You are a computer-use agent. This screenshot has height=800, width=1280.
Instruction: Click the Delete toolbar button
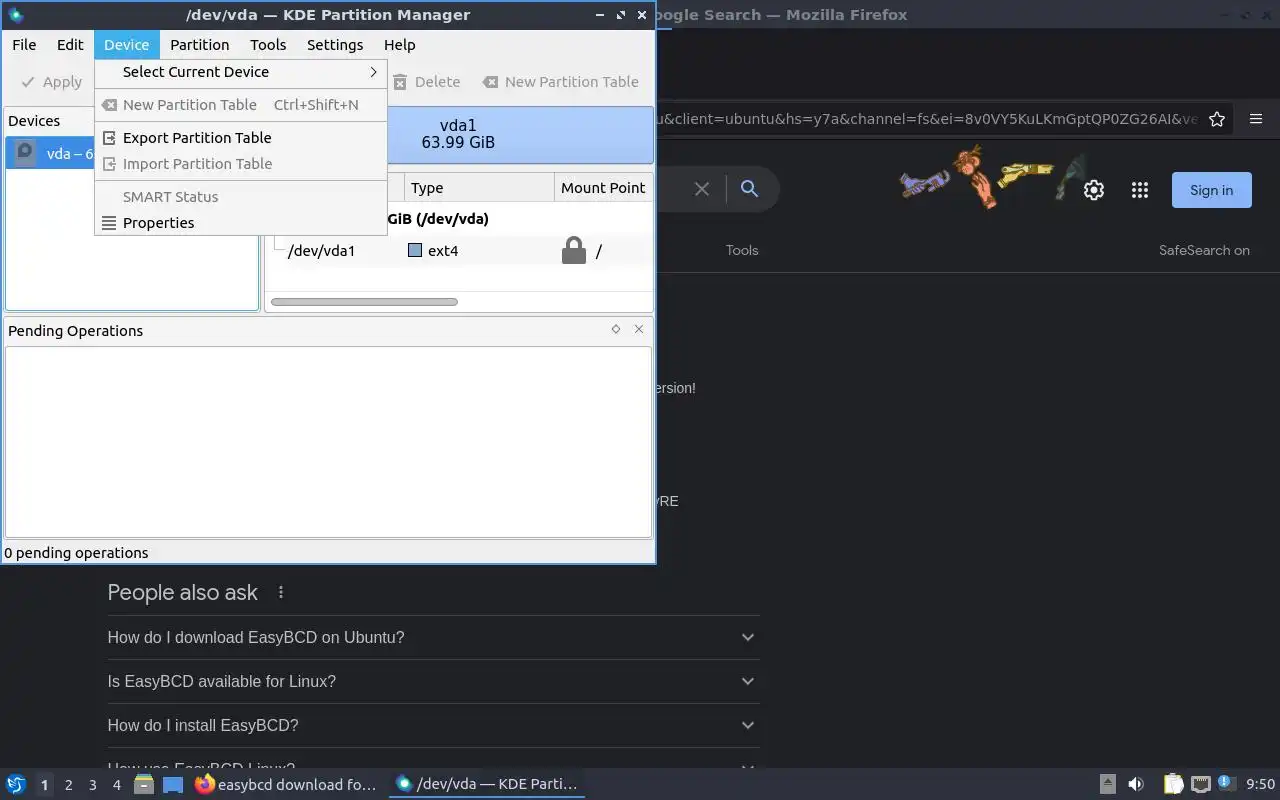[x=426, y=82]
